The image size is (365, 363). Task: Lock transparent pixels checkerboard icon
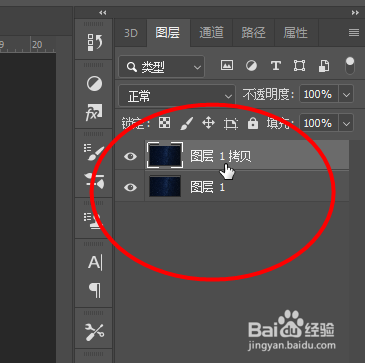tap(164, 123)
